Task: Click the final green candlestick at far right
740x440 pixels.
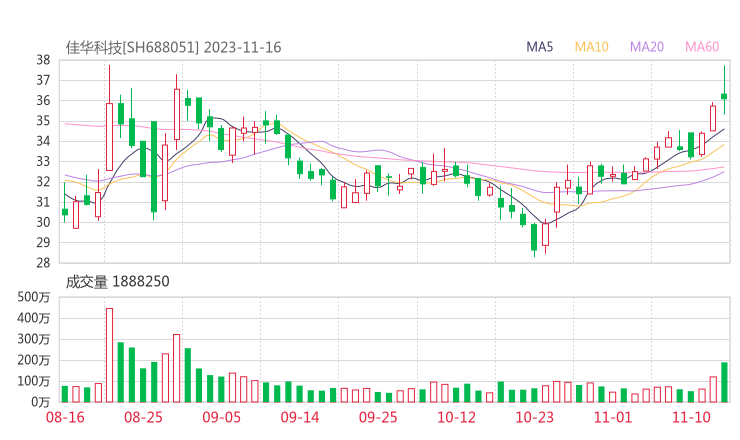Action: pyautogui.click(x=724, y=96)
